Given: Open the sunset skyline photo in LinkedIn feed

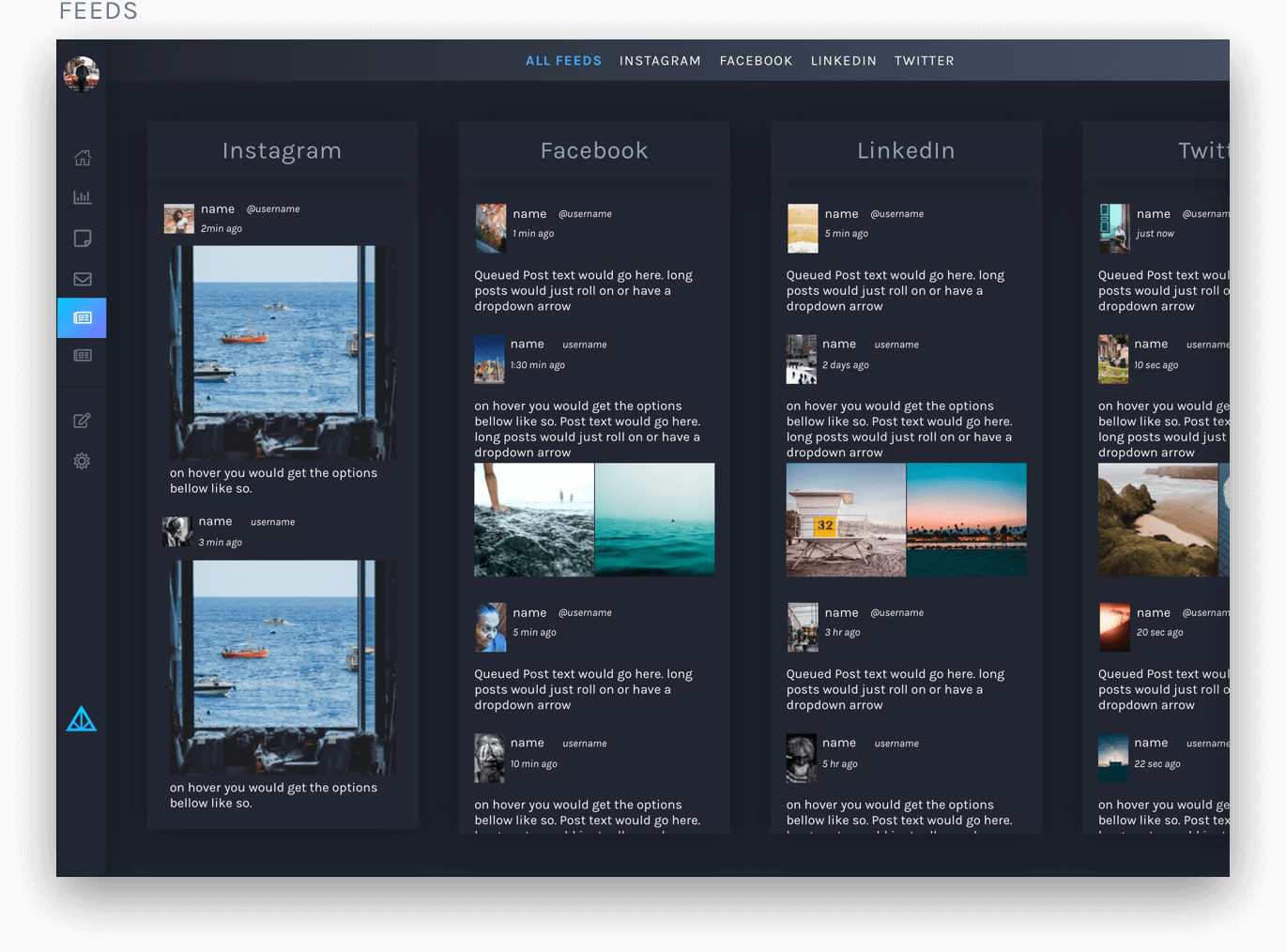Looking at the screenshot, I should [x=967, y=519].
